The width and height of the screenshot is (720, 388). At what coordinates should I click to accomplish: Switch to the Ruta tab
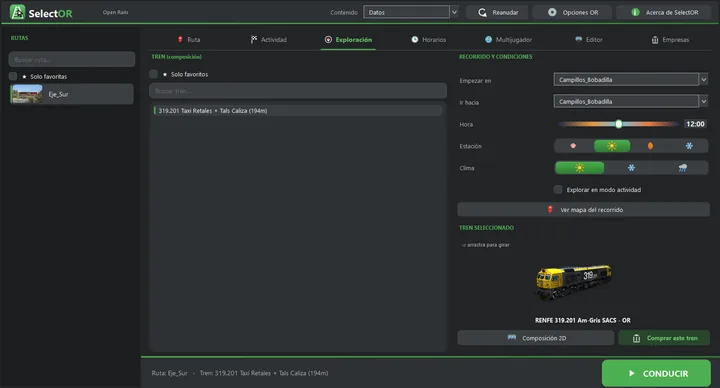(188, 40)
